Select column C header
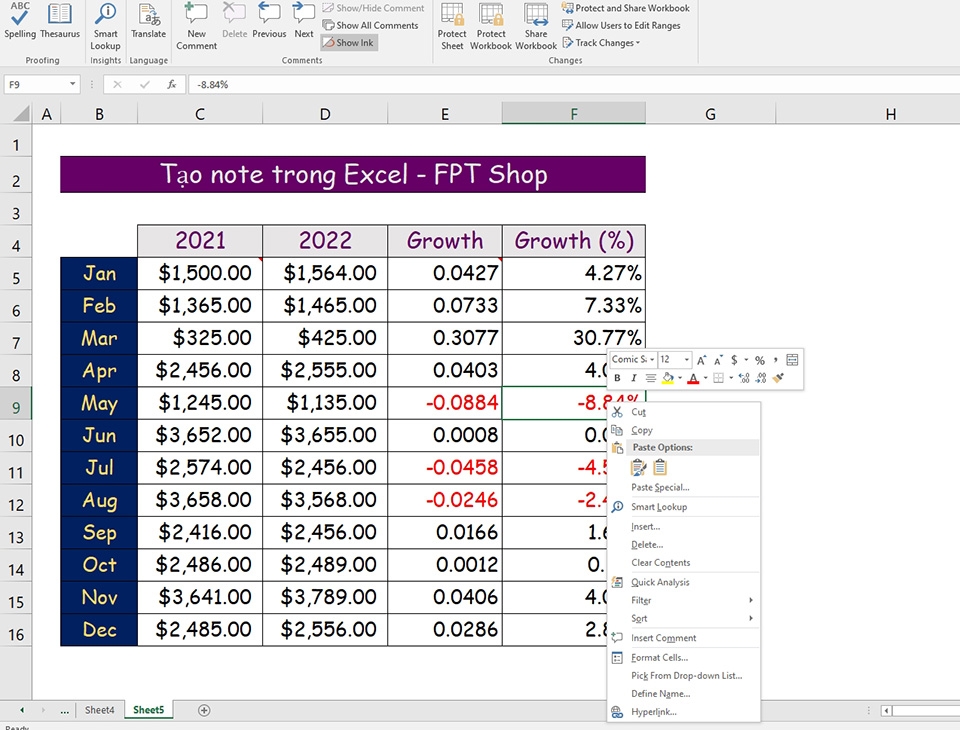This screenshot has height=730, width=960. pos(200,114)
